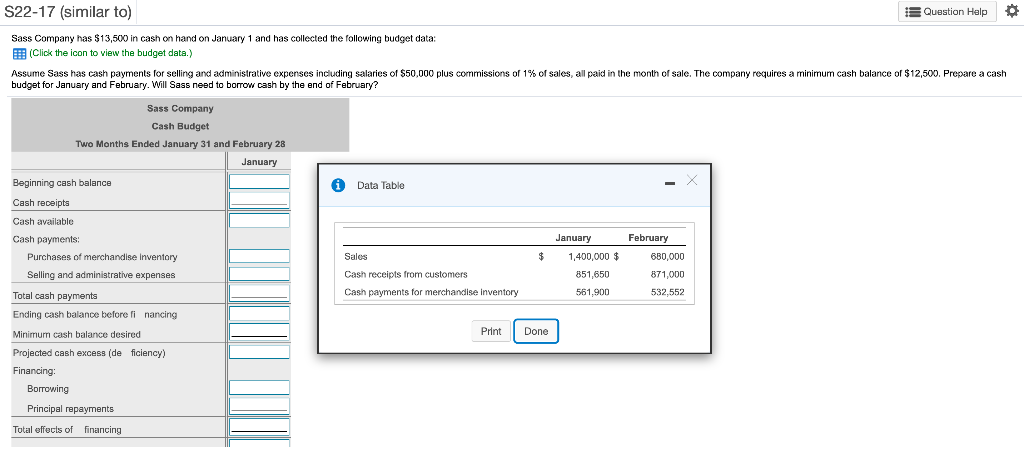Click February merchandise payments value 532,552
1024x457 pixels.
(667, 292)
